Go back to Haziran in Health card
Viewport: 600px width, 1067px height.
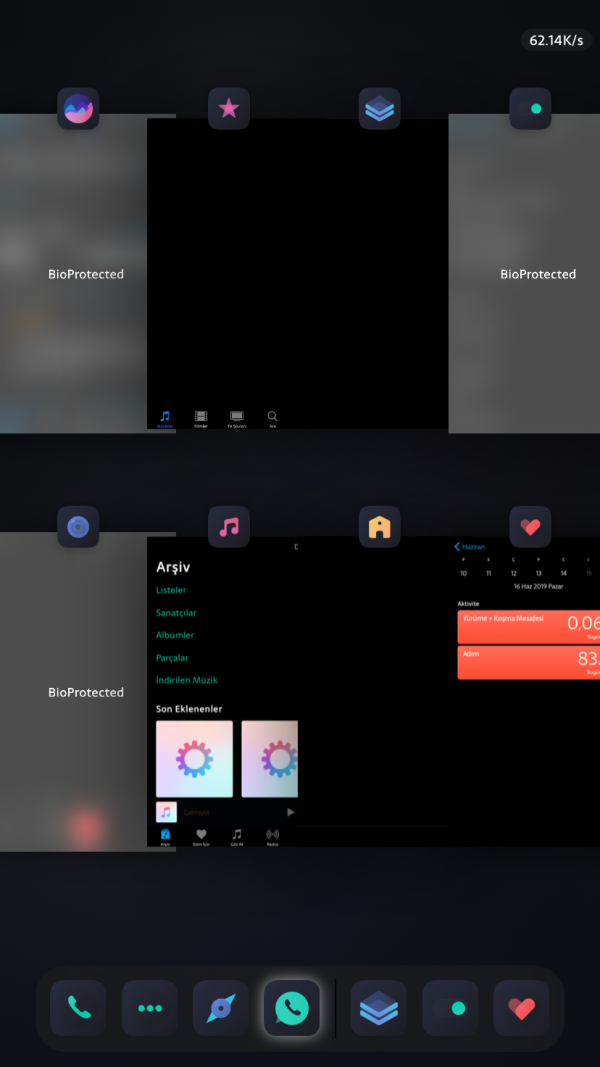[x=469, y=546]
